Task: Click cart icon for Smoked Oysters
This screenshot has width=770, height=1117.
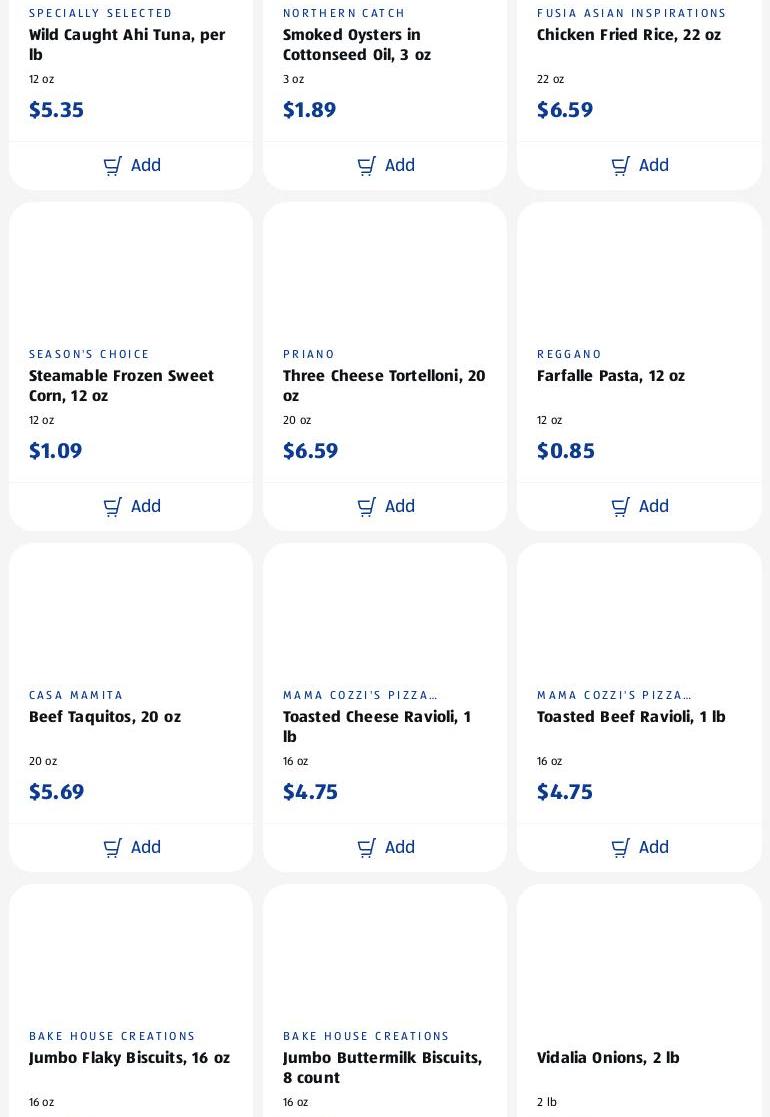Action: (x=366, y=166)
